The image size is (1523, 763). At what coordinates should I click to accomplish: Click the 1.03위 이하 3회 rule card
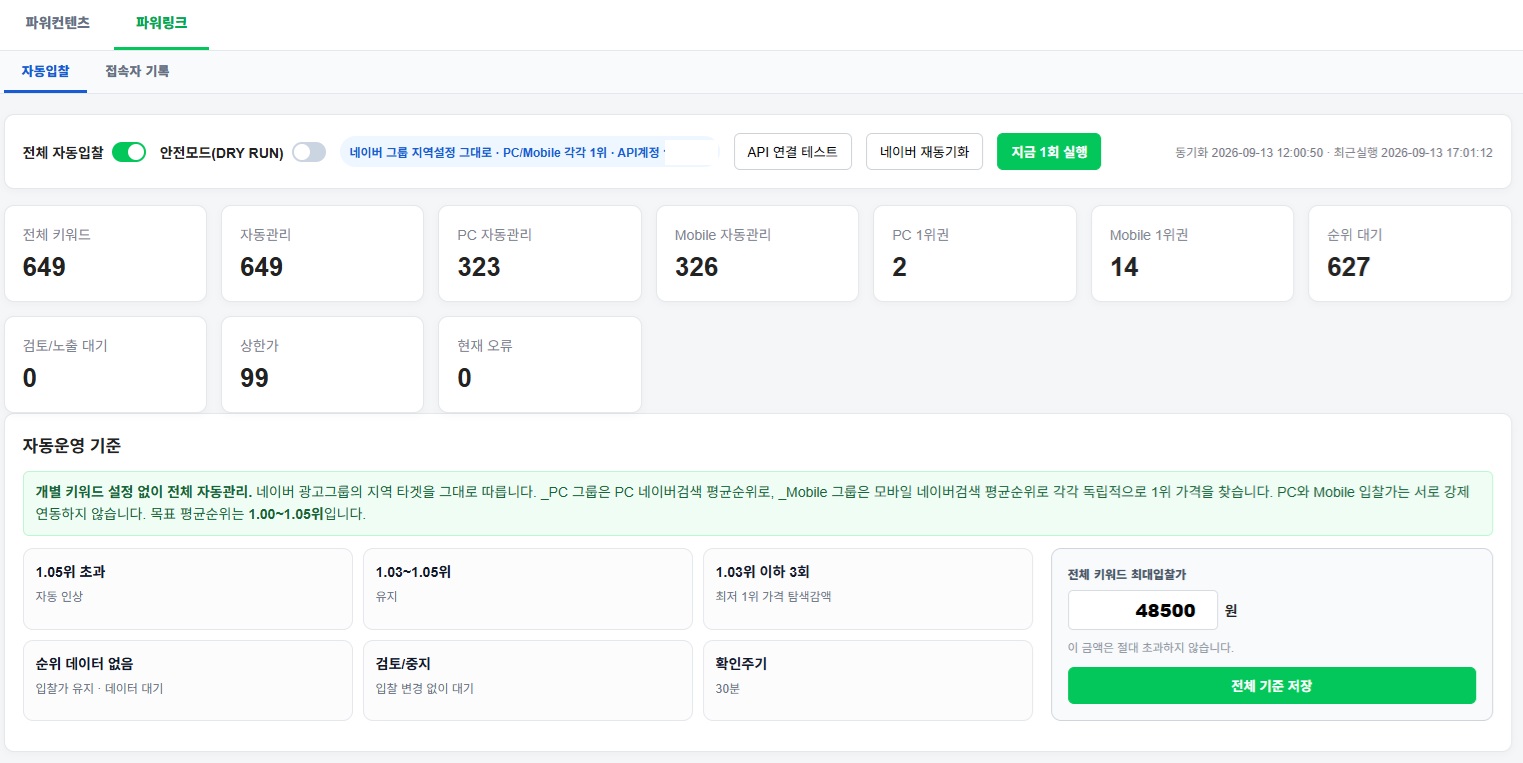point(868,589)
